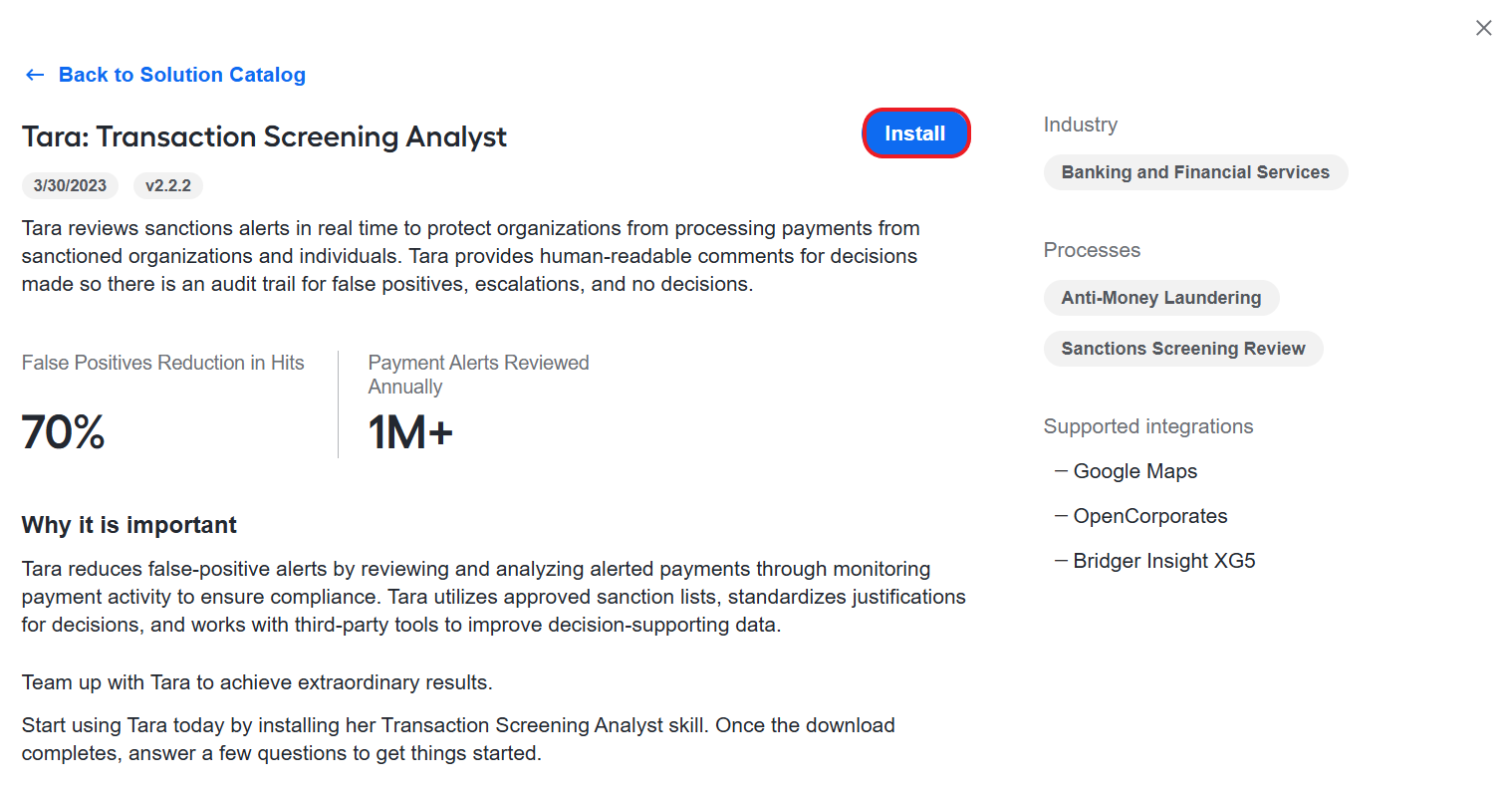Install the Tara skill
1512x788 pixels.
(915, 133)
